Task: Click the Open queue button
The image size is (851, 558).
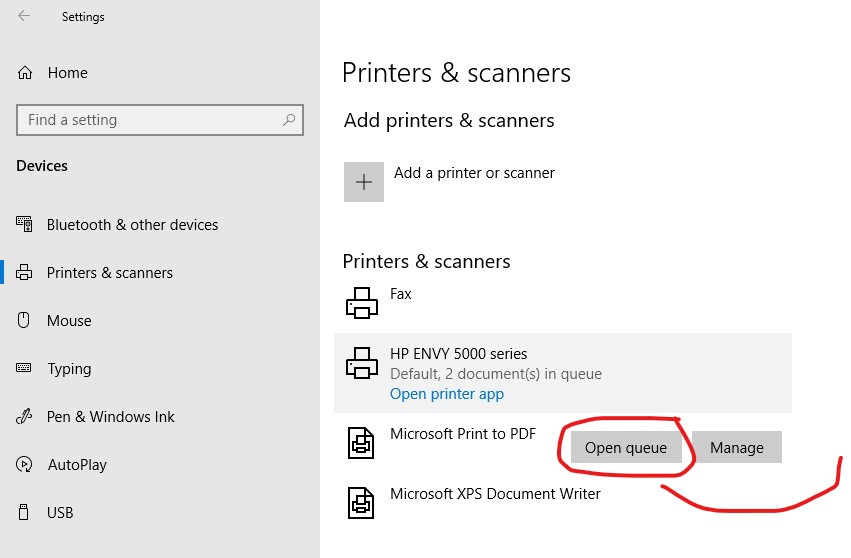Action: click(626, 447)
